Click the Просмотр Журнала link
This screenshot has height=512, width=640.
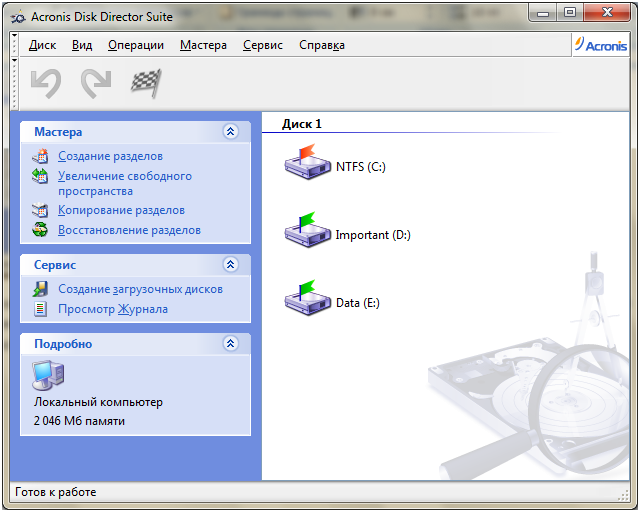[x=113, y=309]
